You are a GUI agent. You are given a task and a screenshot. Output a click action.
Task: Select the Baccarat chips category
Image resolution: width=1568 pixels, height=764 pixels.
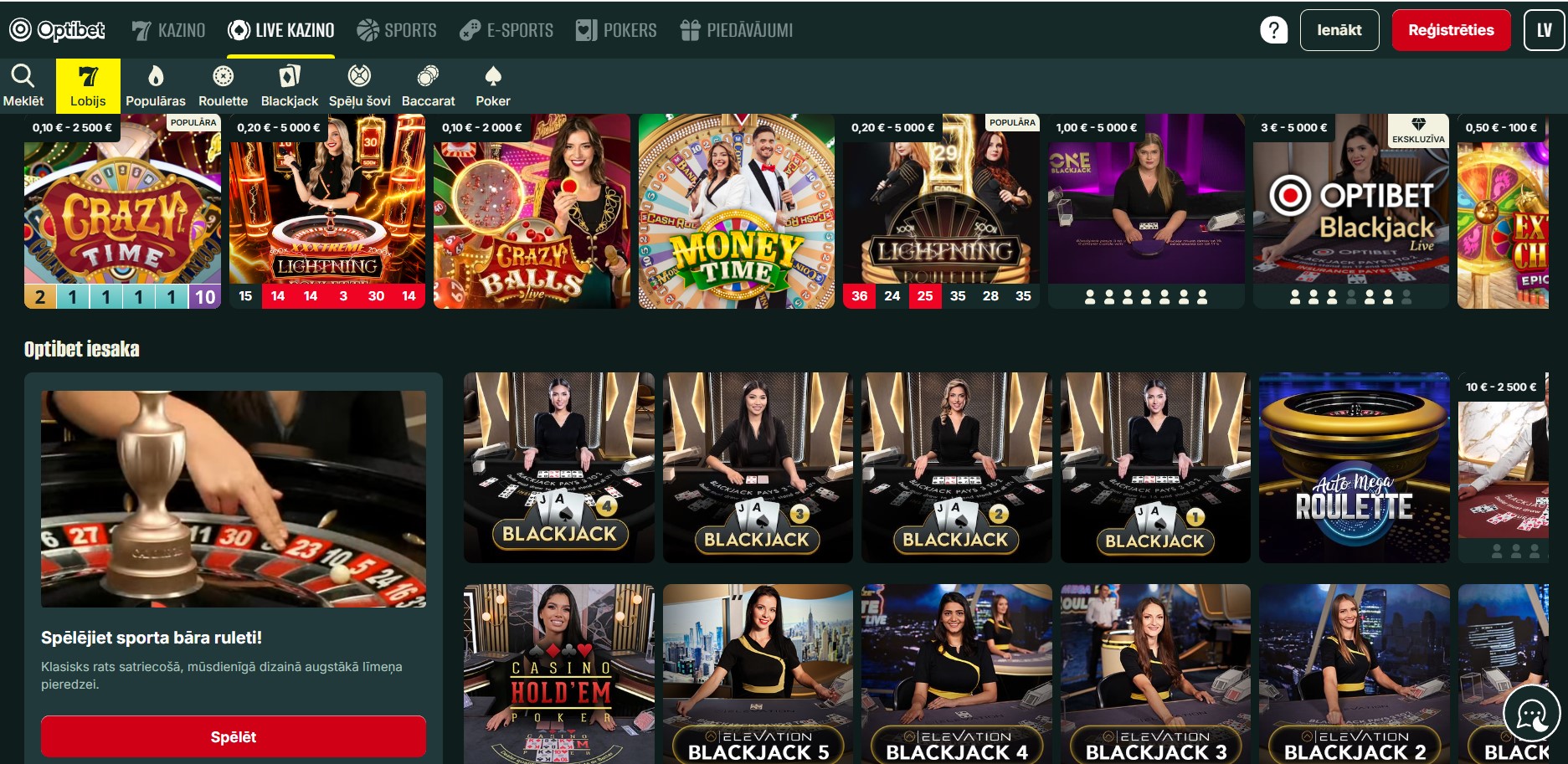(x=428, y=85)
